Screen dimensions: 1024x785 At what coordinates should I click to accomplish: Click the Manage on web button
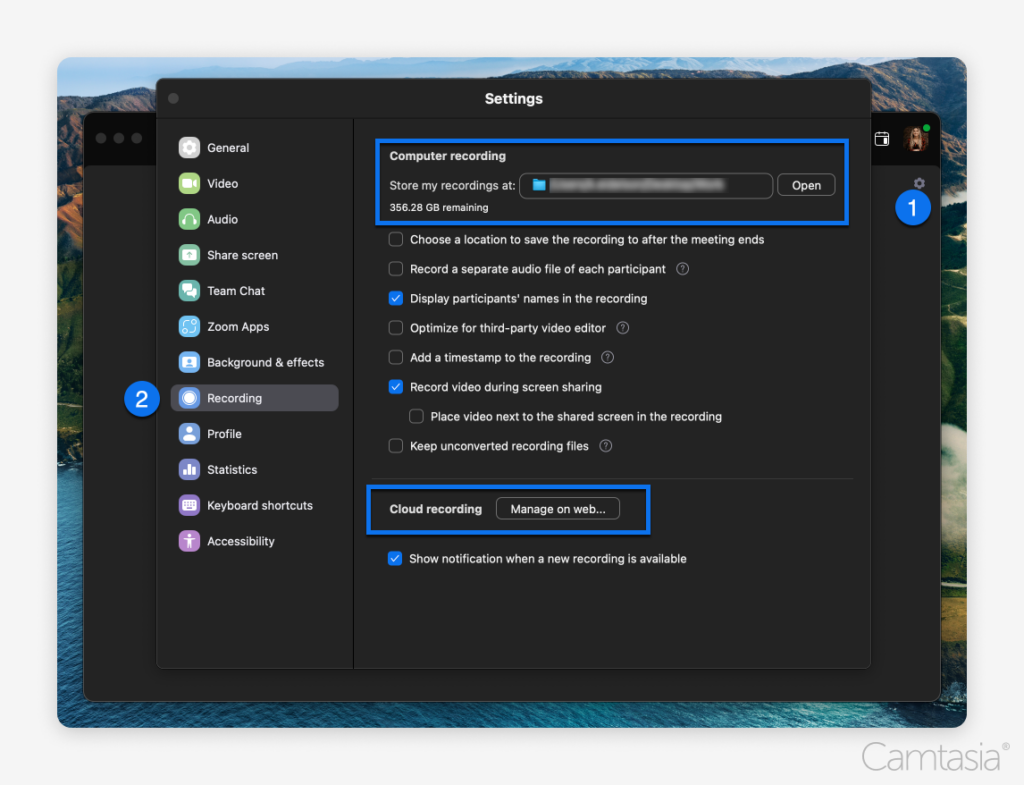click(x=558, y=509)
